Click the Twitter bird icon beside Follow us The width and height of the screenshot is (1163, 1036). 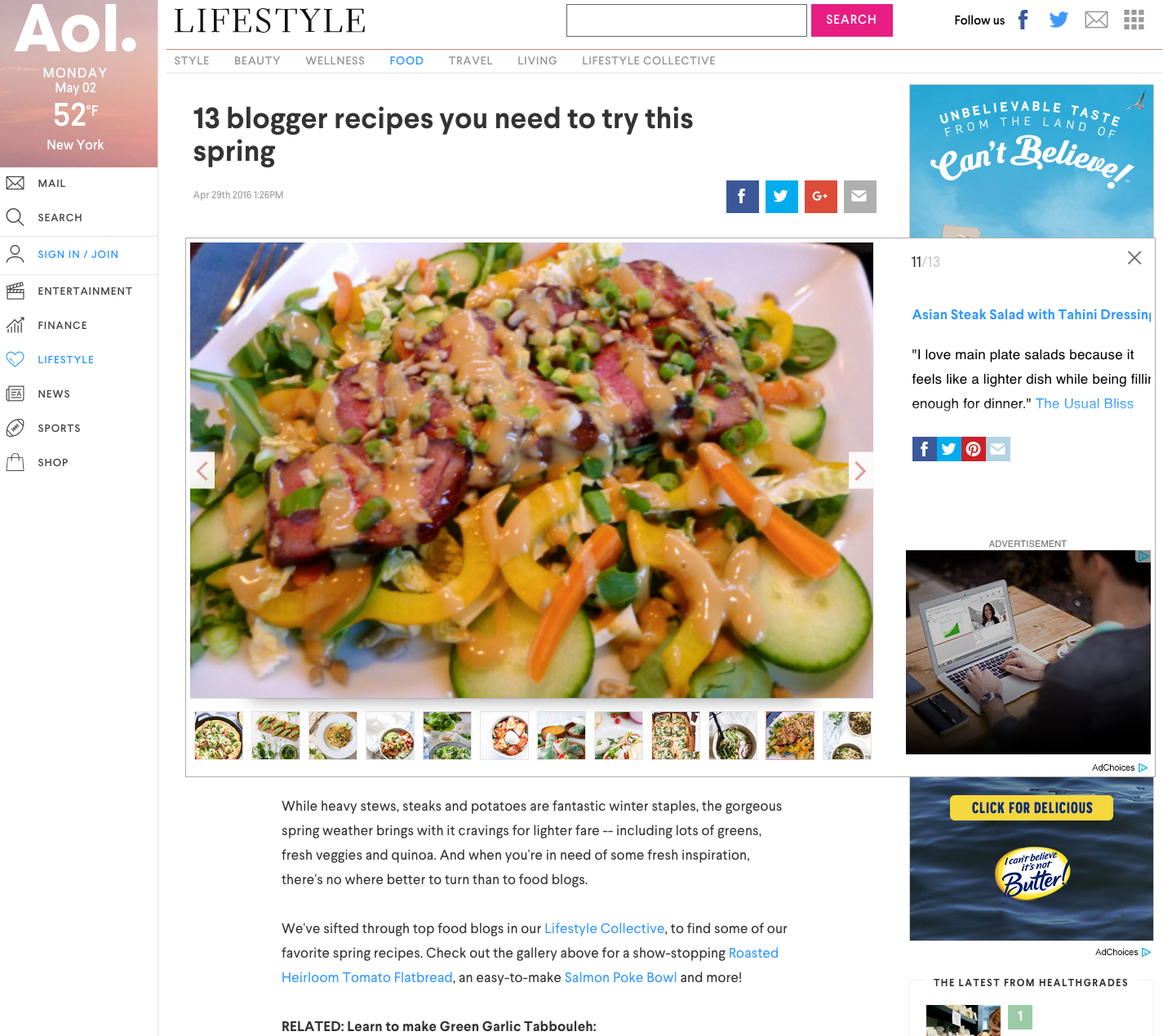(x=1059, y=20)
